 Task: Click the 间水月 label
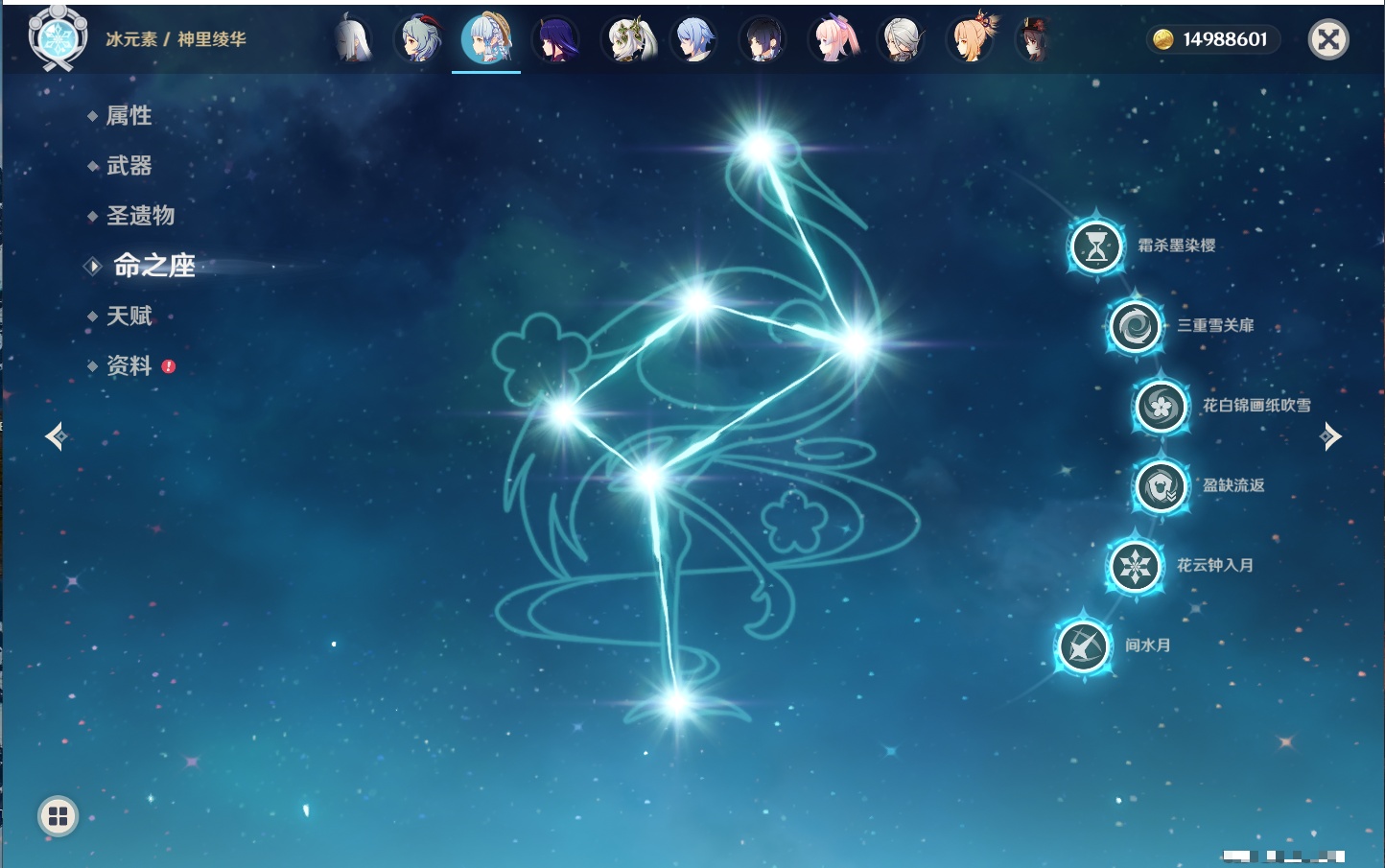1148,645
